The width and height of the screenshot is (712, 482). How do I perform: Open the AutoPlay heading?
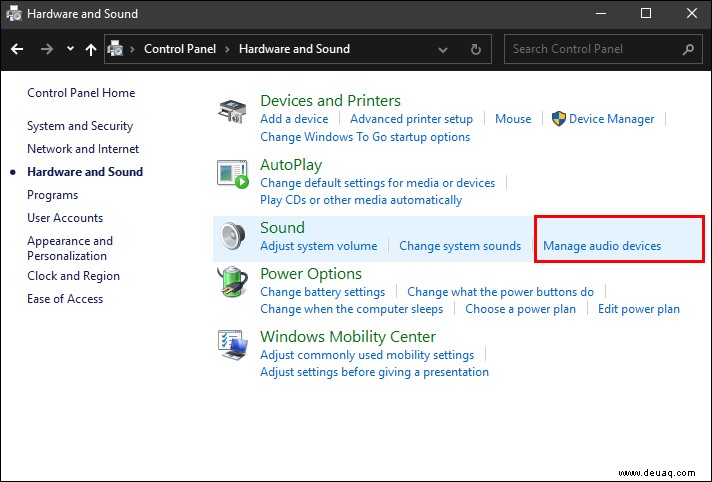pos(291,165)
